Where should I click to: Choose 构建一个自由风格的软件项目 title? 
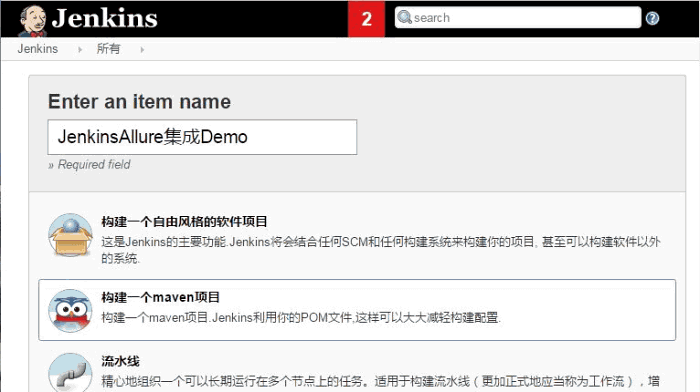pyautogui.click(x=184, y=221)
